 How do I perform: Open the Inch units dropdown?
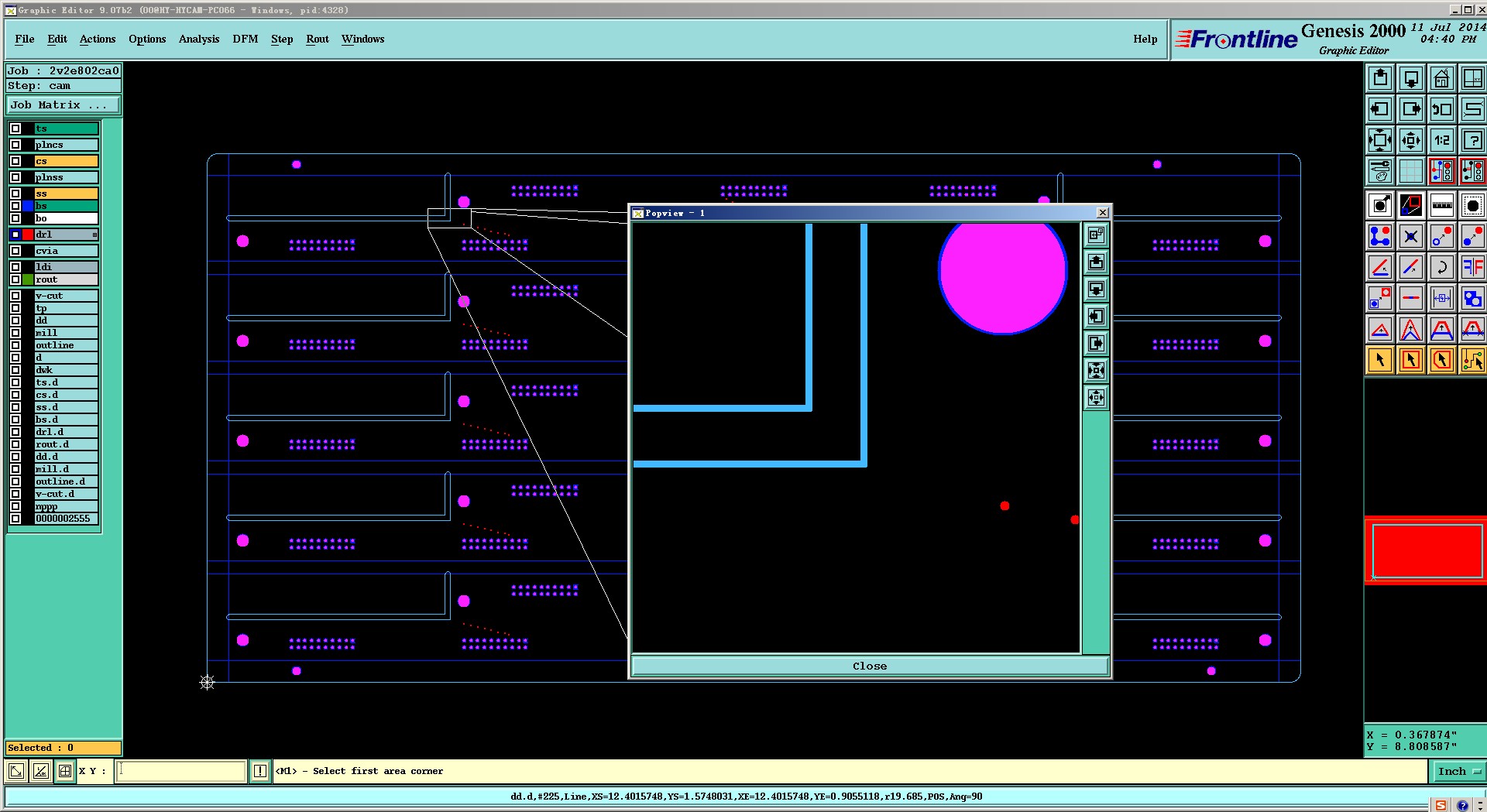coord(1459,771)
